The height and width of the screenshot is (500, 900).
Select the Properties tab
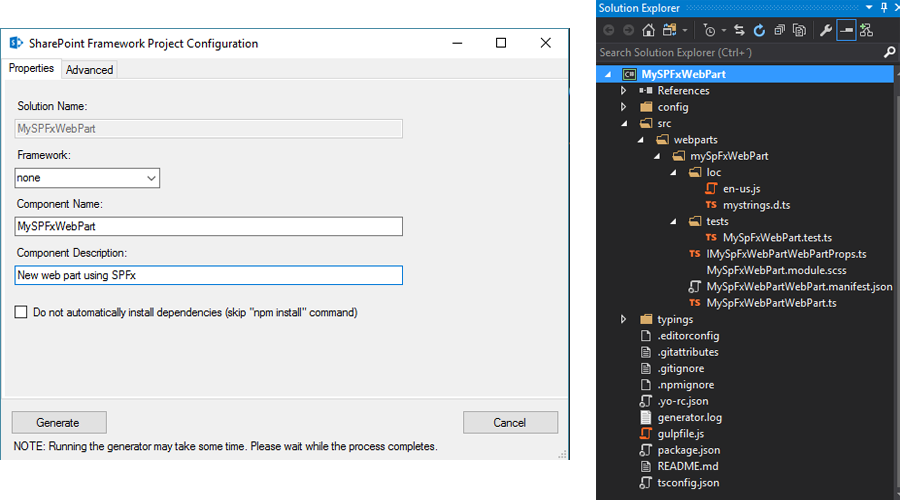[x=31, y=68]
